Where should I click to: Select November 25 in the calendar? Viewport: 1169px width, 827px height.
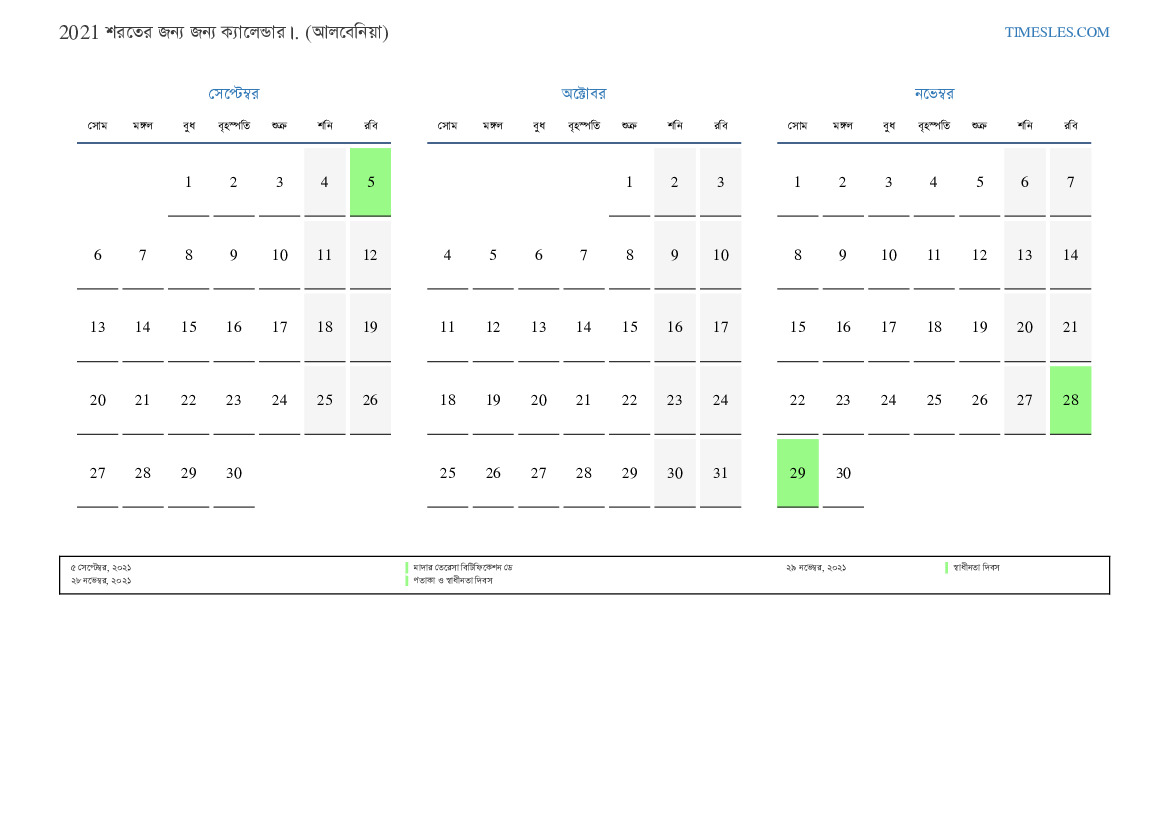pos(934,400)
